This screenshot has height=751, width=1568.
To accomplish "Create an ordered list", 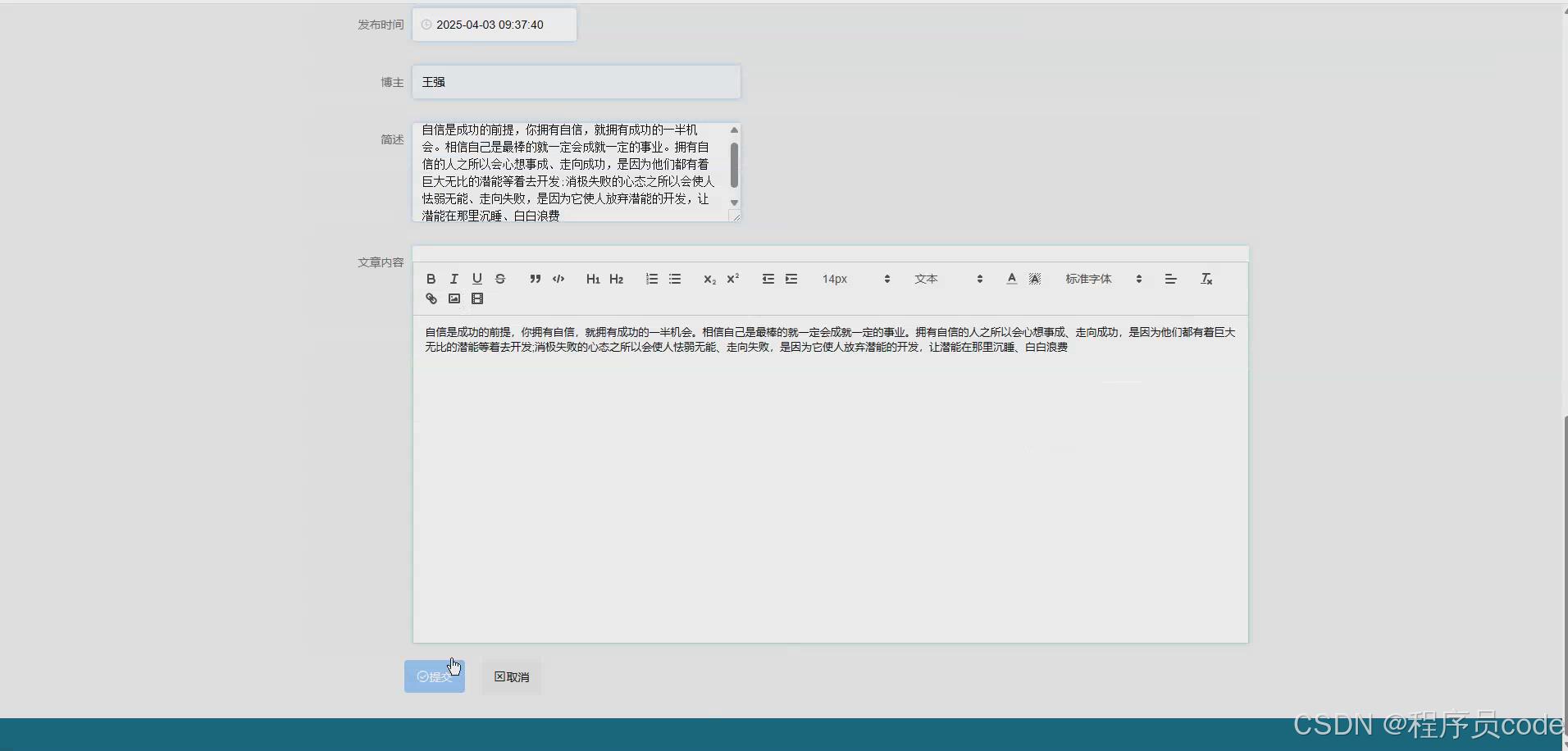I will (x=651, y=279).
